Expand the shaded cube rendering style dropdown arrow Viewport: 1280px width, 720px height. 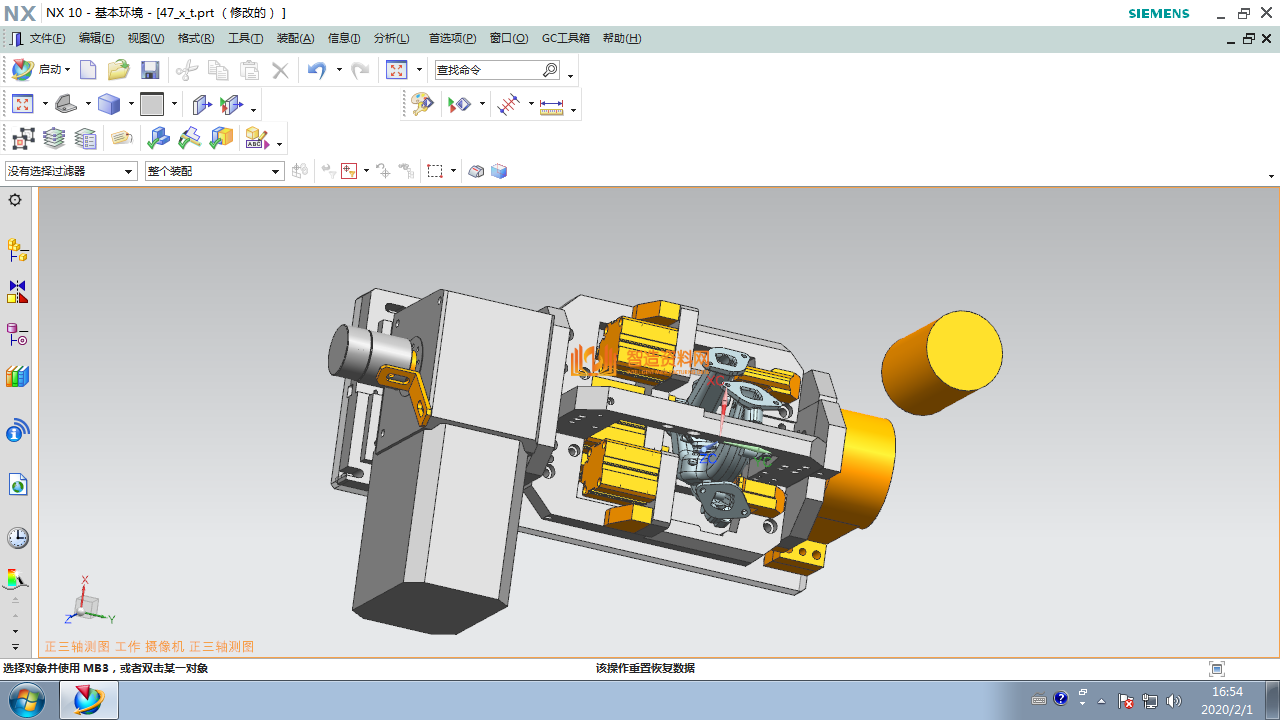pyautogui.click(x=130, y=104)
